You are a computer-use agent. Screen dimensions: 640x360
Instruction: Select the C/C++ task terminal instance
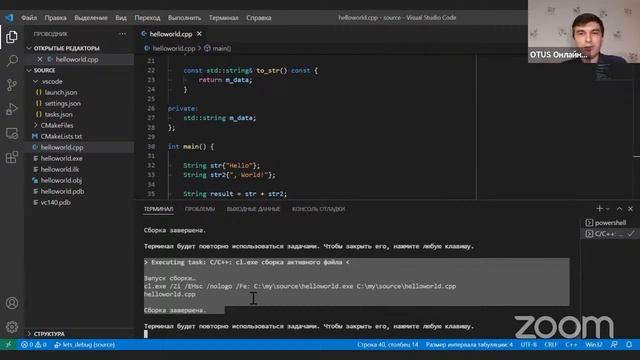click(x=610, y=233)
